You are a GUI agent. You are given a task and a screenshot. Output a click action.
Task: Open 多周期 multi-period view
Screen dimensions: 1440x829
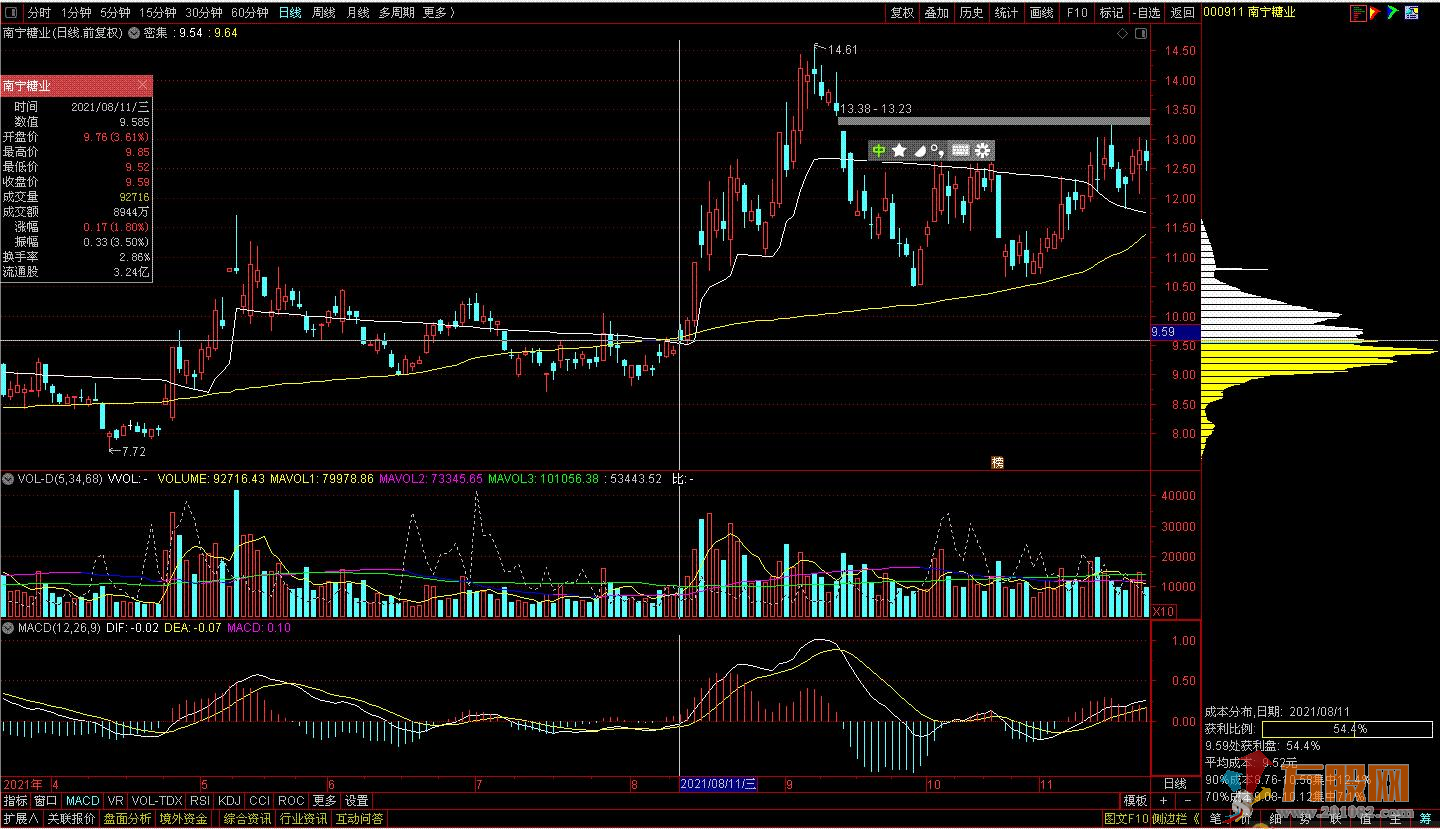[397, 12]
